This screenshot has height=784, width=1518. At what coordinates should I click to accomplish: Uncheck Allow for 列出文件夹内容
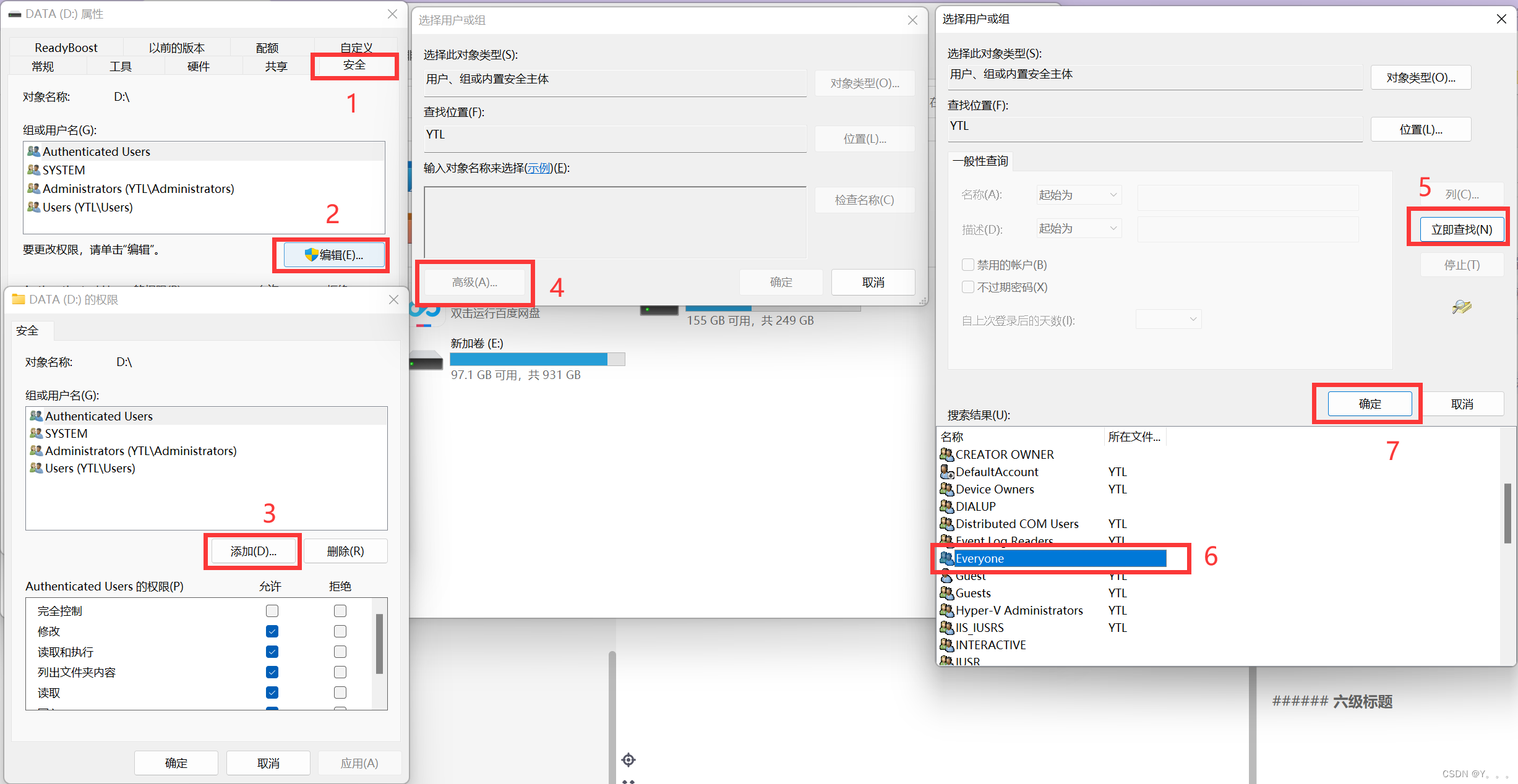point(272,672)
